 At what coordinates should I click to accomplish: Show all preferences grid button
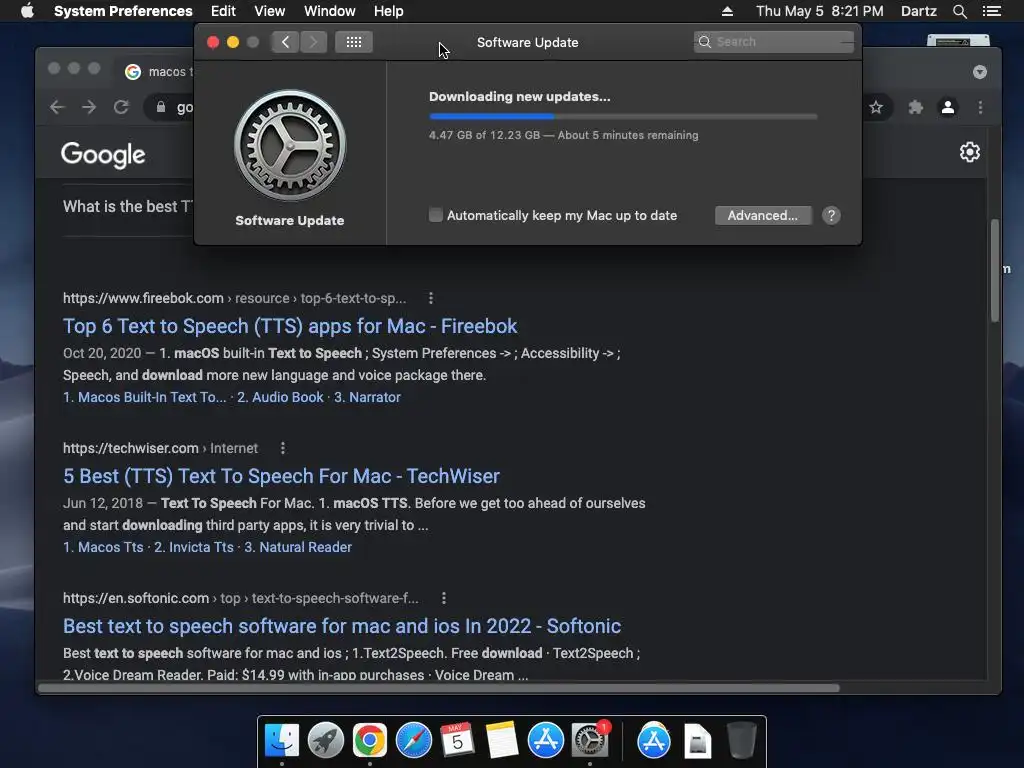pyautogui.click(x=354, y=42)
